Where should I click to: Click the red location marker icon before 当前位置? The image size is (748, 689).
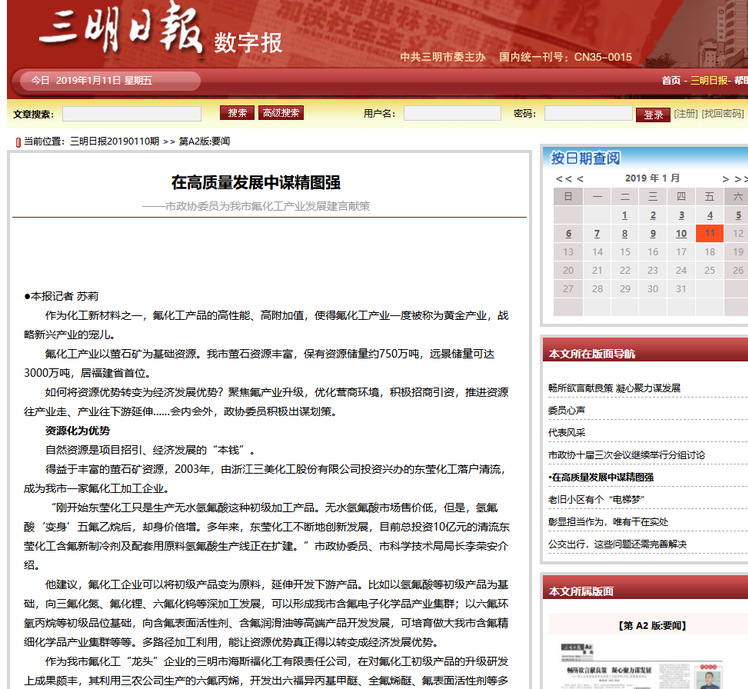coord(18,142)
